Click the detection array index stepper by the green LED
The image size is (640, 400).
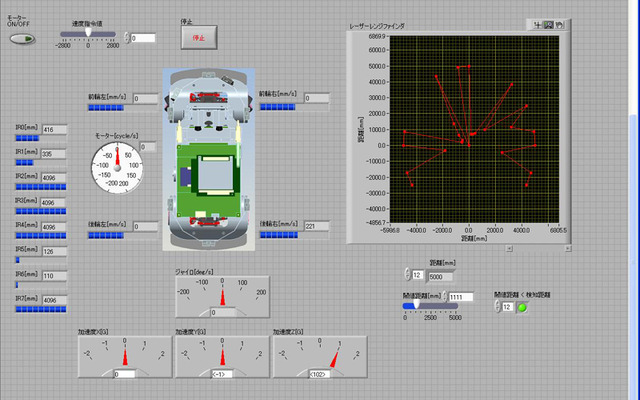(x=497, y=306)
